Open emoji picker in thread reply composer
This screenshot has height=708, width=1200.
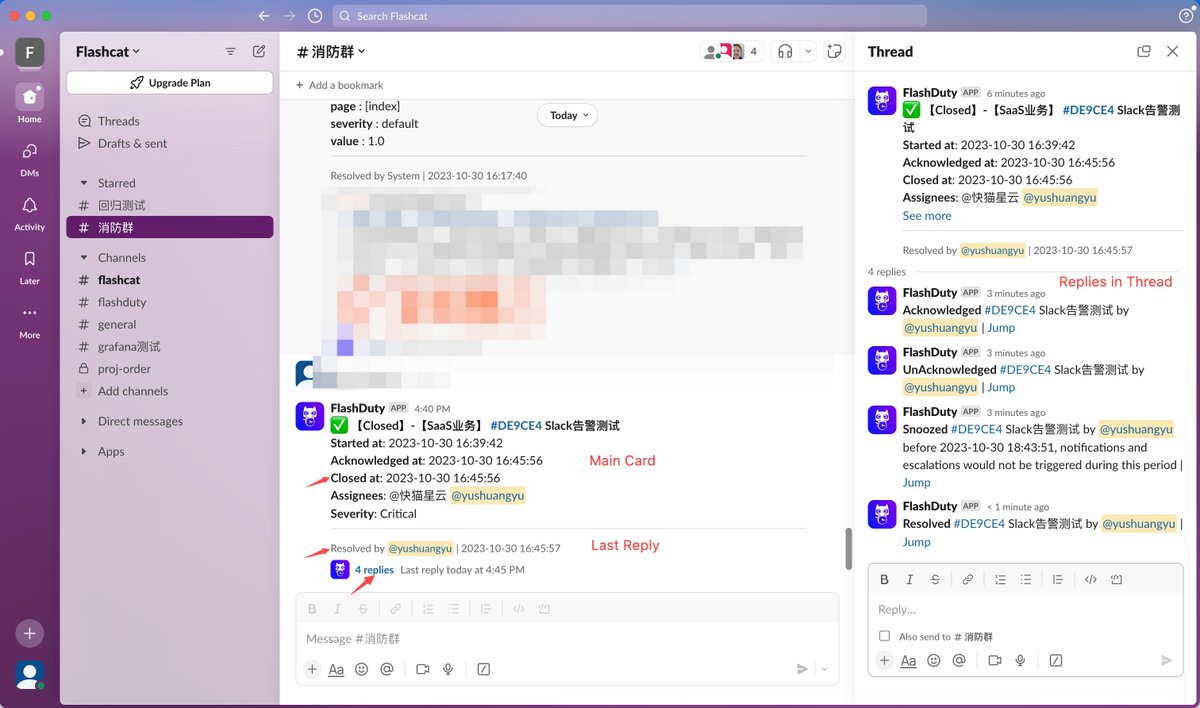(934, 660)
